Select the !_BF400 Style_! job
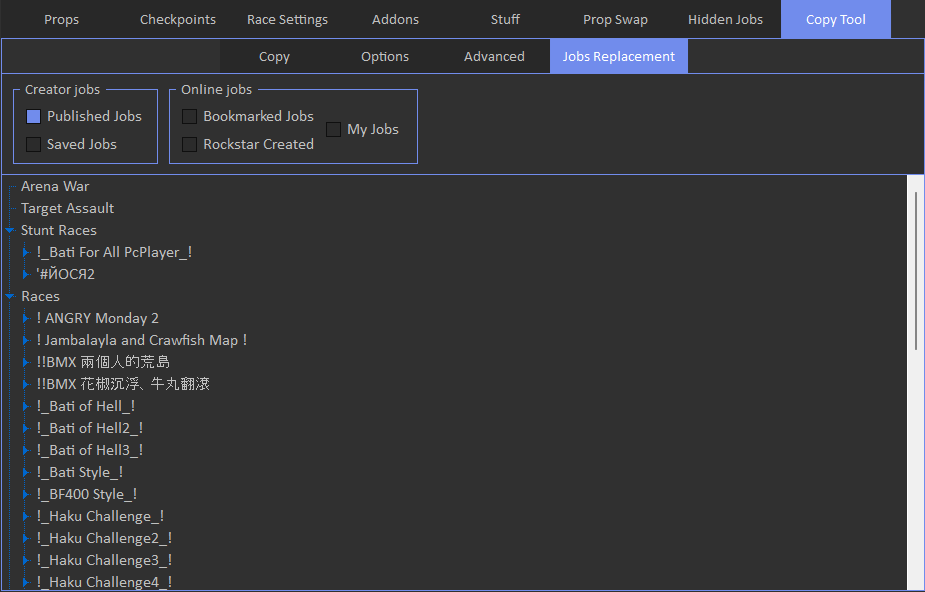This screenshot has height=592, width=925. tap(87, 494)
